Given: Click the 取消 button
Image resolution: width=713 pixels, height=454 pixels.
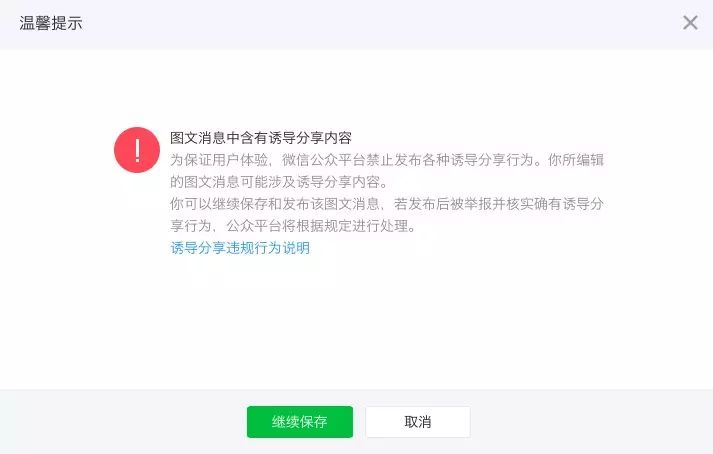Looking at the screenshot, I should click(418, 422).
